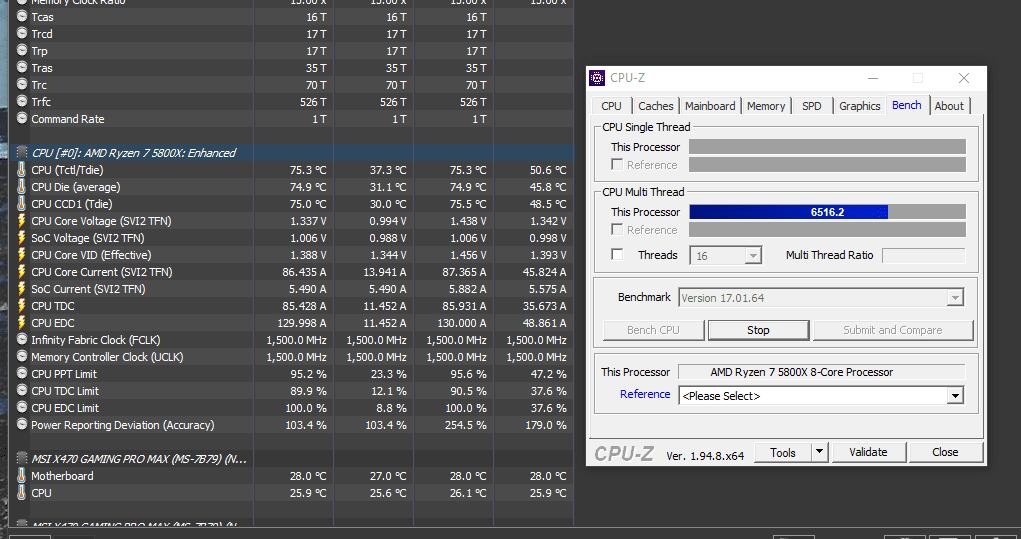
Task: Click Submit and Compare button
Action: (892, 330)
